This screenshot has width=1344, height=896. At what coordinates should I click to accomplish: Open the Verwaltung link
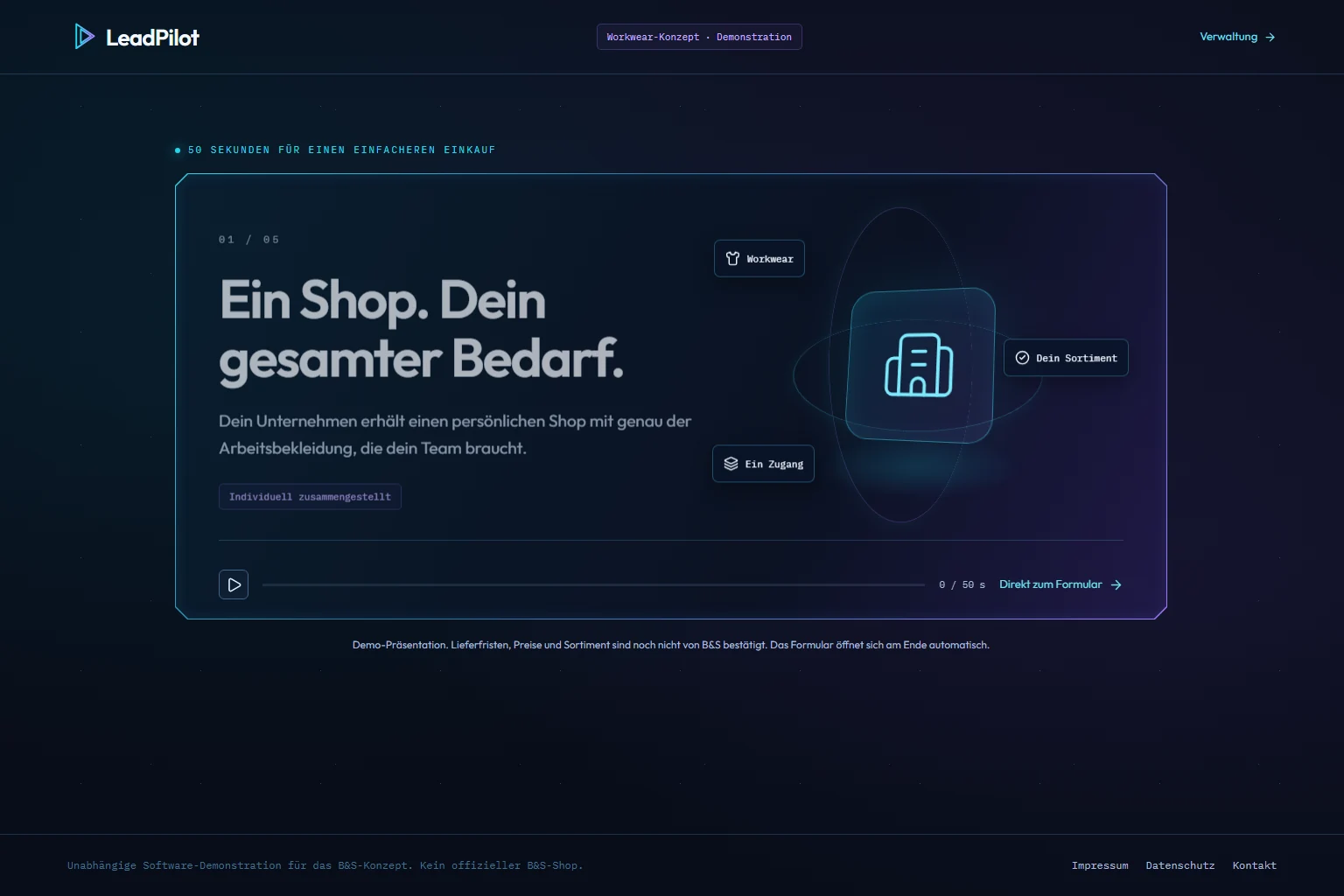click(x=1237, y=37)
